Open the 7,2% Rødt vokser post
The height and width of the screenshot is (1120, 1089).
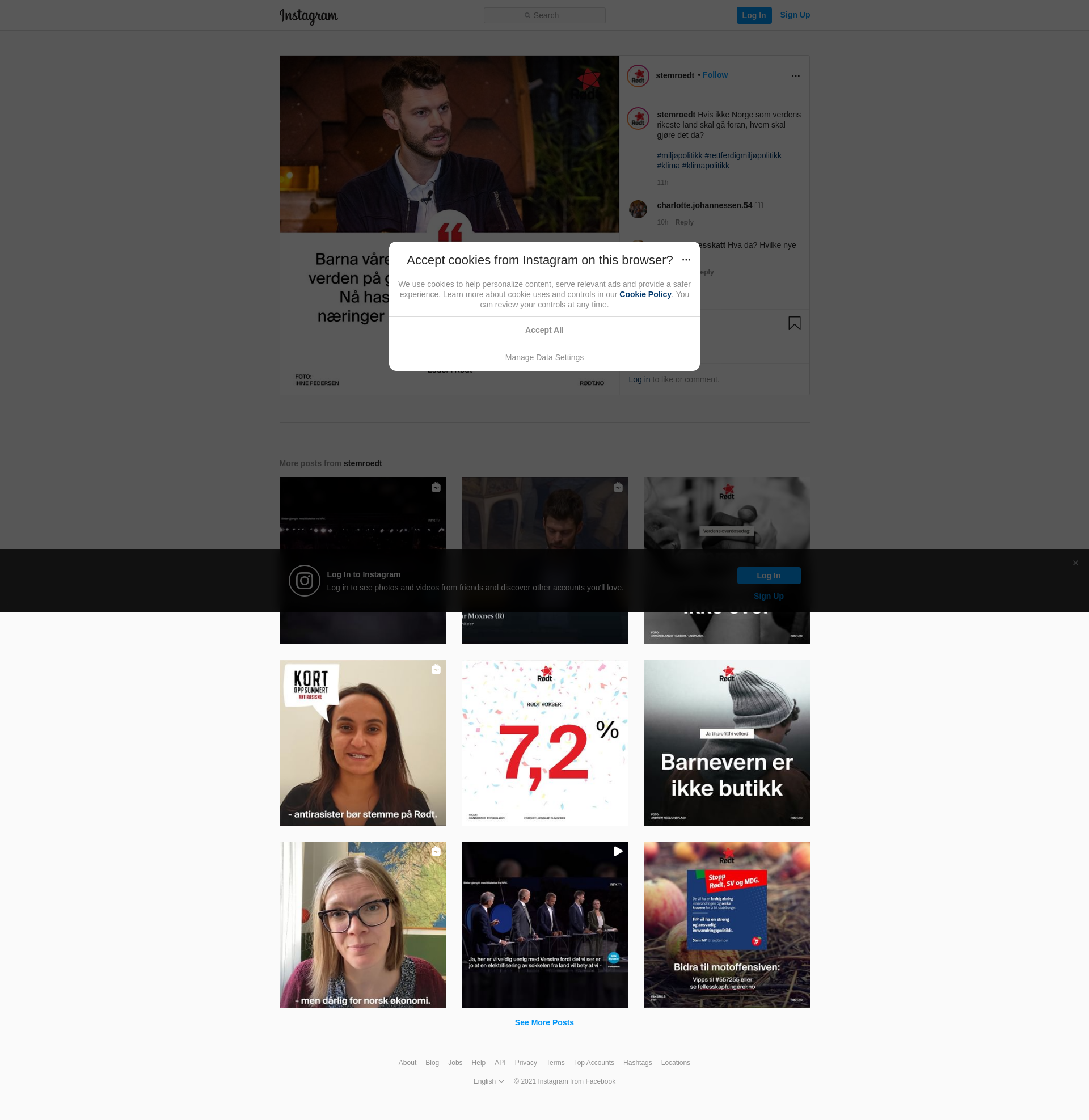544,743
